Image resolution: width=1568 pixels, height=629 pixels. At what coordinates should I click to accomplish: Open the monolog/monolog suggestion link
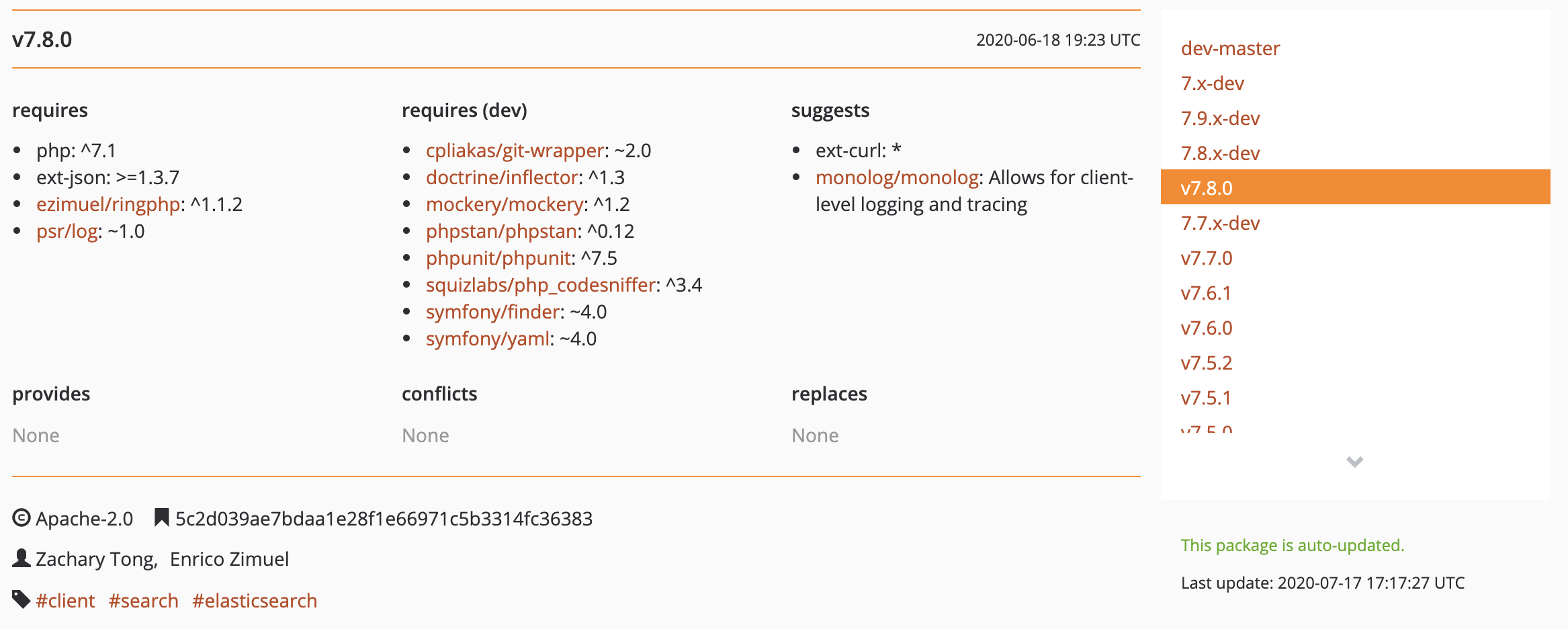coord(896,177)
